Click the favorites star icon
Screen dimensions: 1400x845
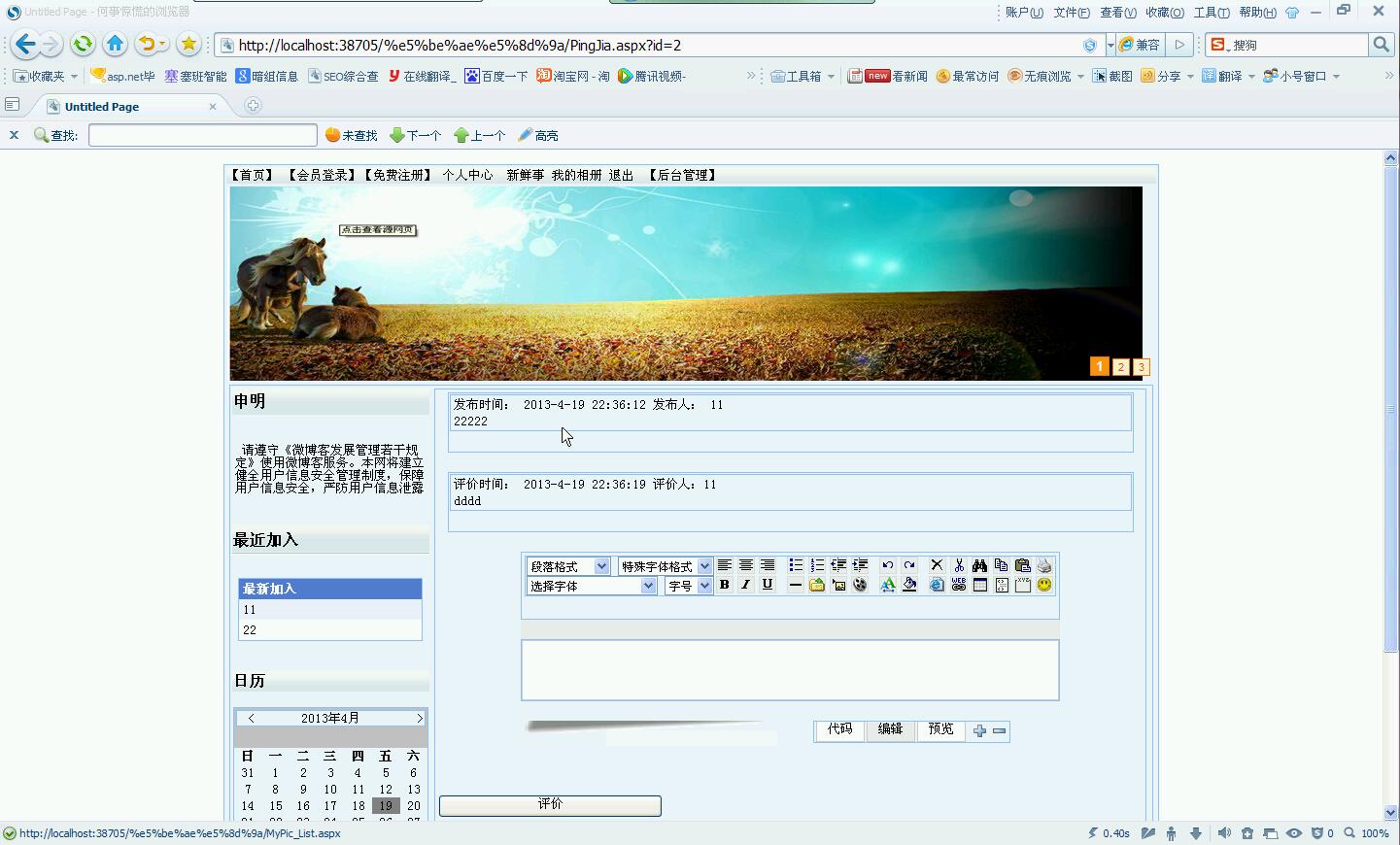(188, 44)
